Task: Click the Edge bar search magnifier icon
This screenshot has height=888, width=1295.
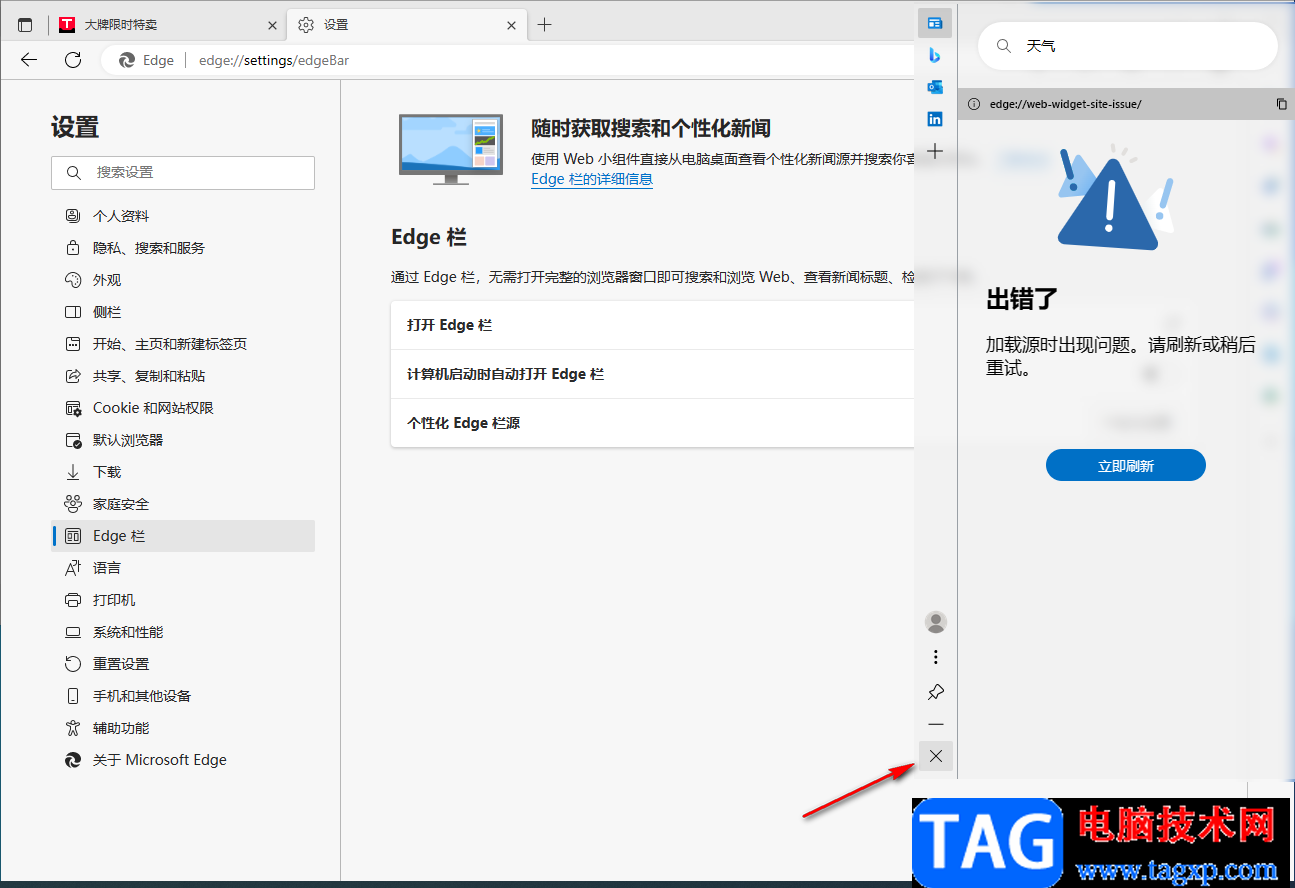Action: click(x=1003, y=46)
